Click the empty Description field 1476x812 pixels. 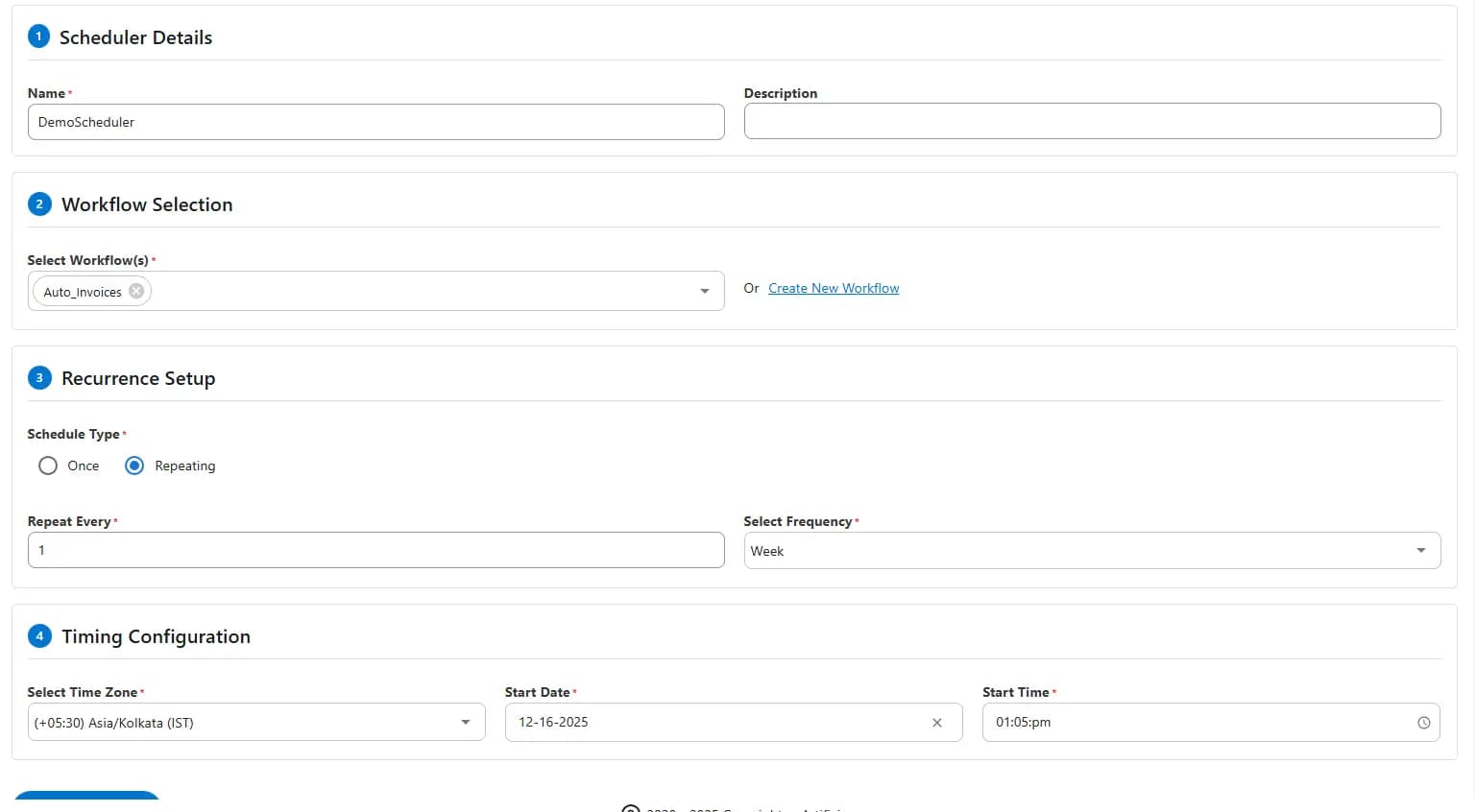click(x=1091, y=121)
